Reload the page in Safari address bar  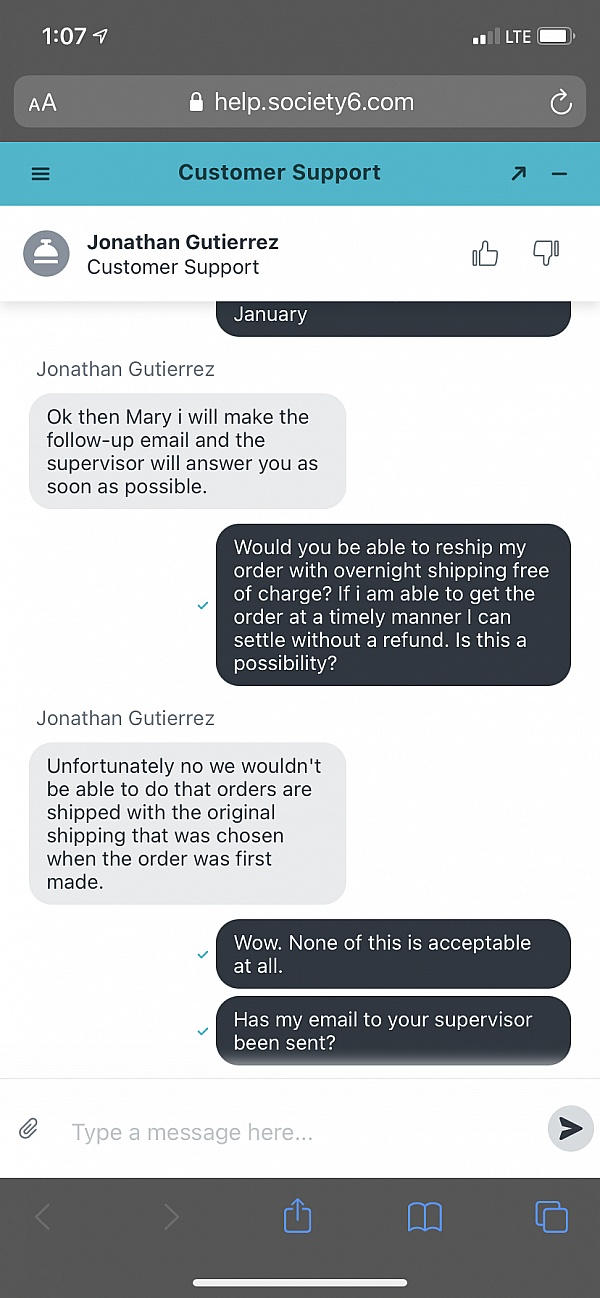(x=561, y=102)
